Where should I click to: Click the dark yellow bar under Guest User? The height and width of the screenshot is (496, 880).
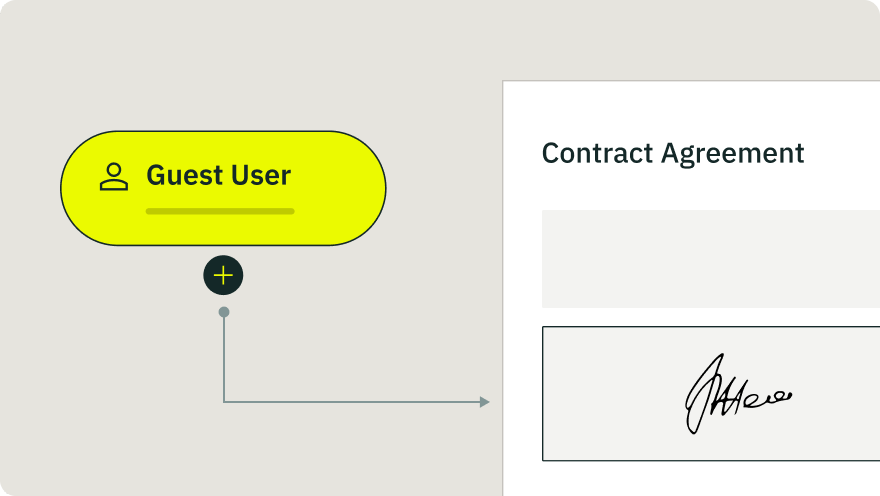click(220, 212)
